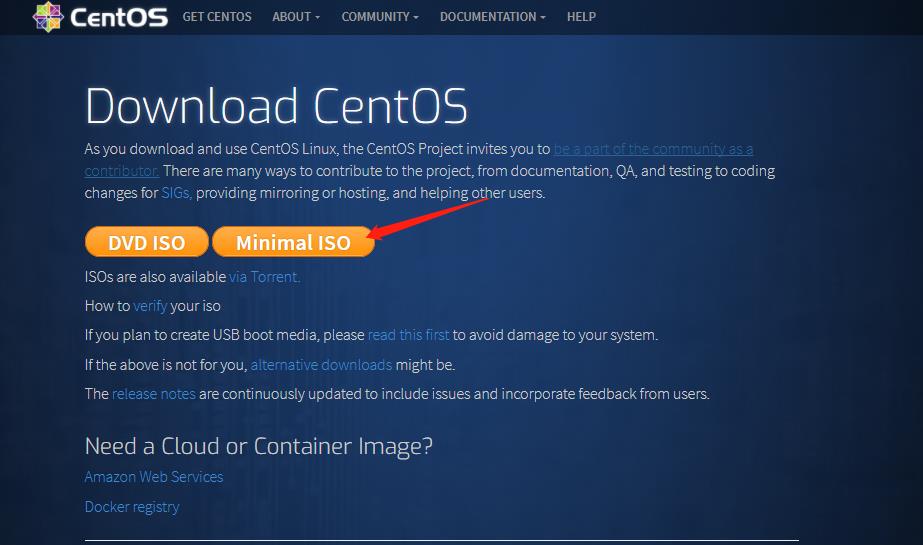
Task: Open the read this first link
Action: pos(409,335)
